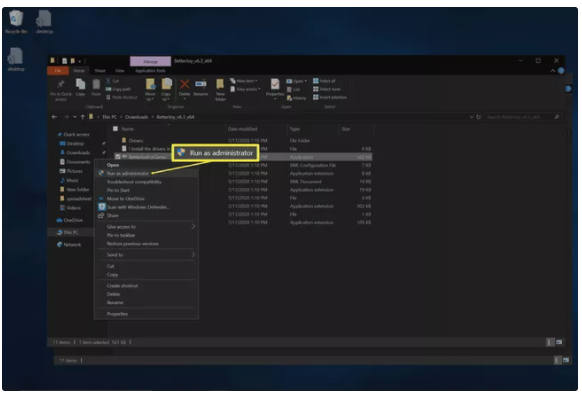Image resolution: width=582 pixels, height=394 pixels.
Task: Open the recent locations dropdown arrow
Action: pos(75,117)
